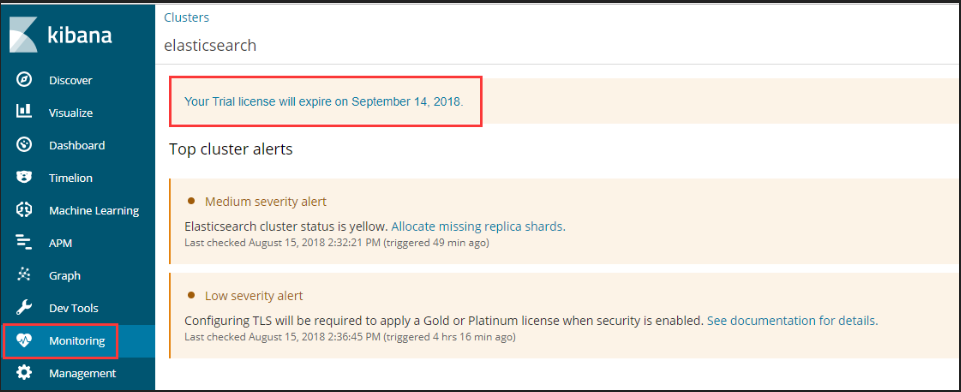Click the Graph nodes icon
961x392 pixels.
pos(24,275)
